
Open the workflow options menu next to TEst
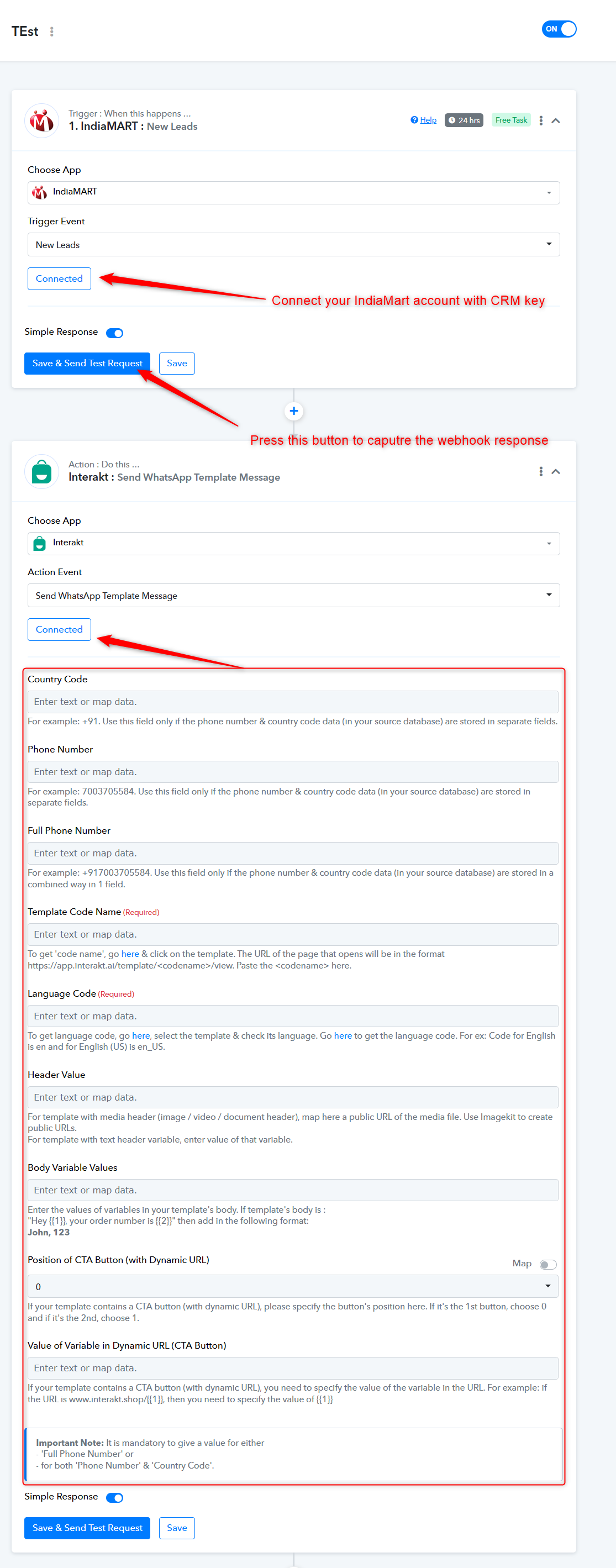click(x=52, y=31)
